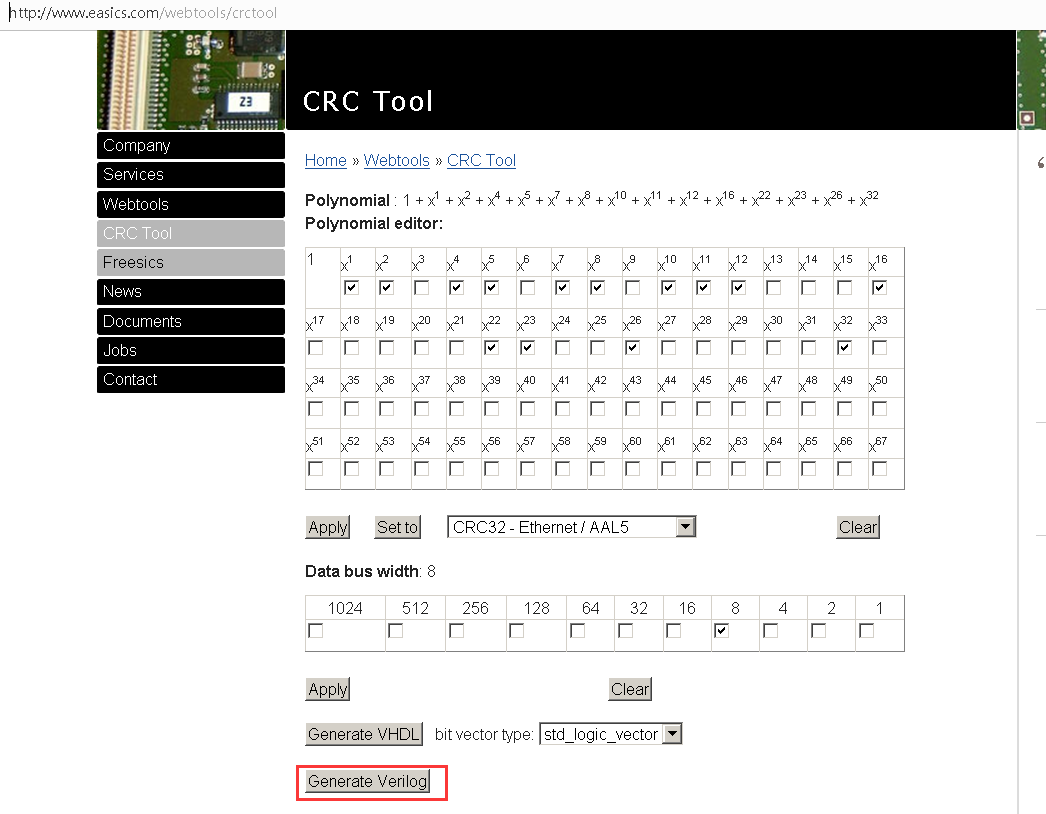Uncheck the x32 polynomial checkbox

pos(844,348)
